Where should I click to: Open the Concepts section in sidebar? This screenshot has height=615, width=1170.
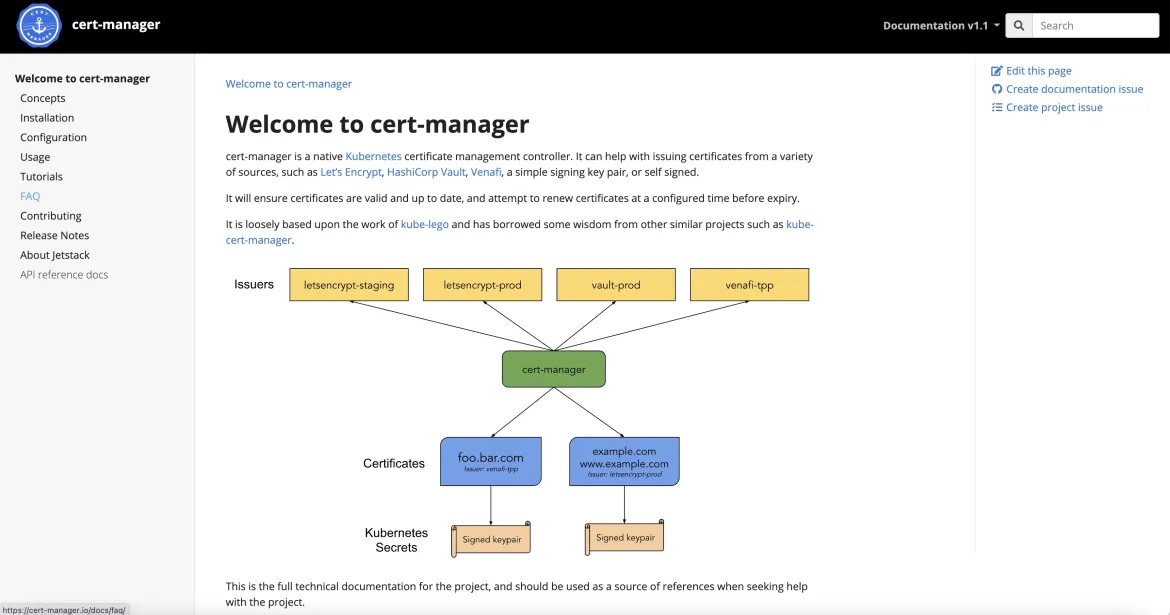(43, 98)
